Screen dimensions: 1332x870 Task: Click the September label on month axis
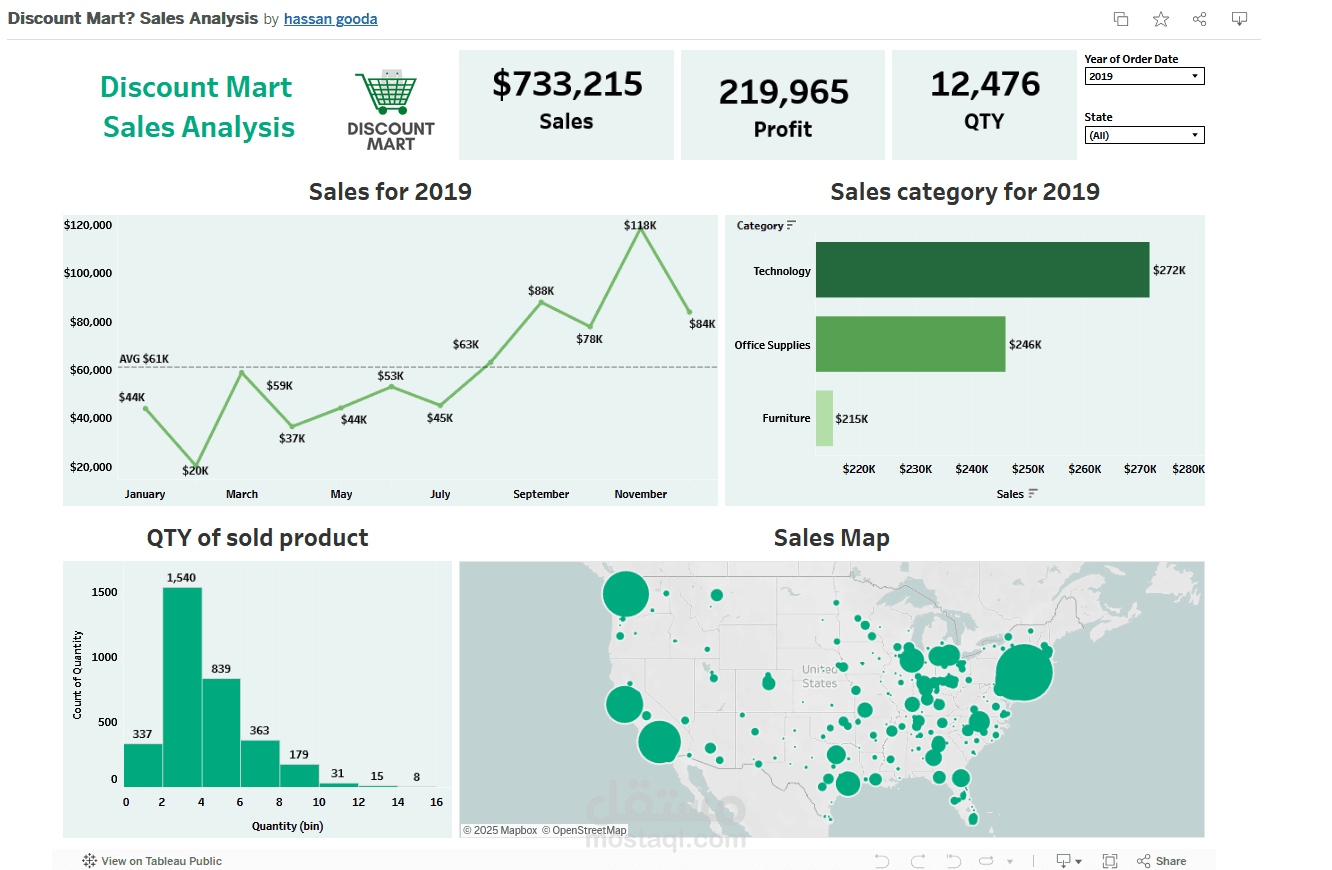[x=541, y=494]
